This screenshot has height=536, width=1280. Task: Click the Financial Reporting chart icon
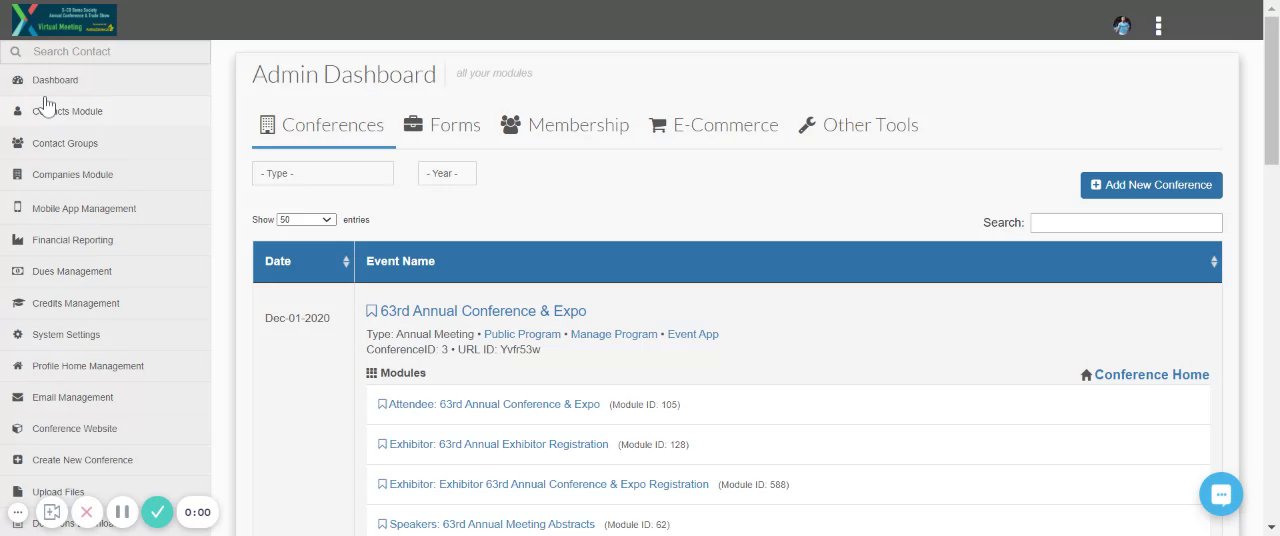pyautogui.click(x=17, y=240)
